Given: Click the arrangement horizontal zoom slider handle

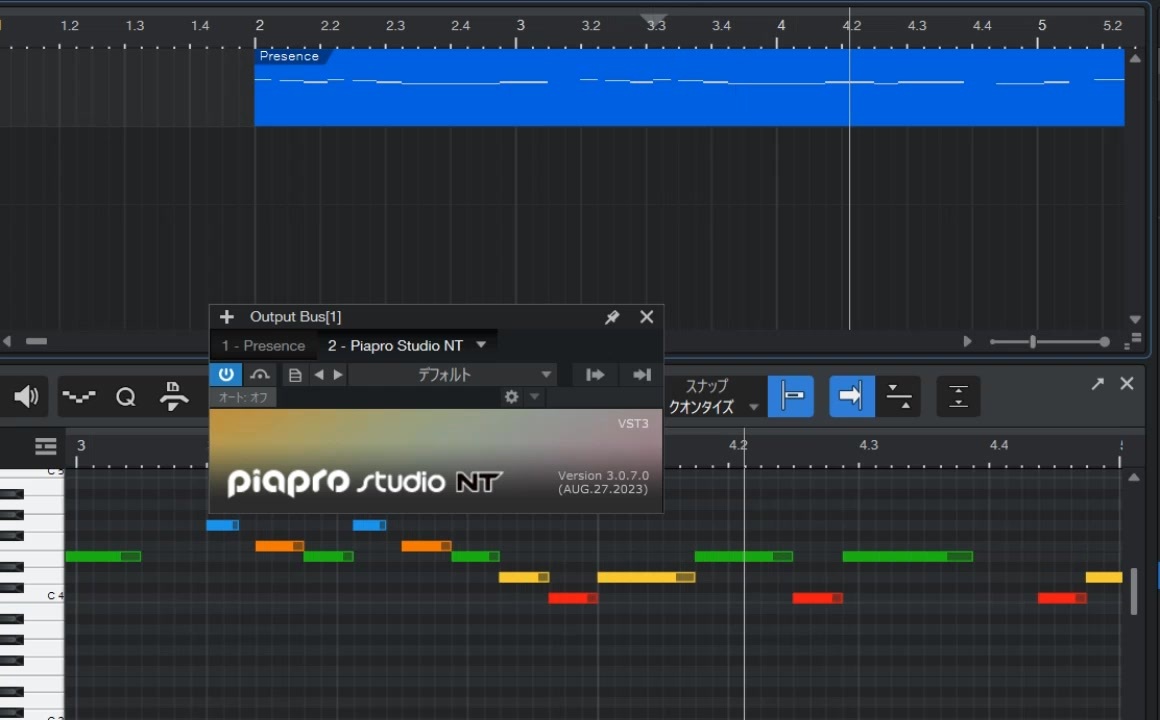Looking at the screenshot, I should [x=1033, y=341].
